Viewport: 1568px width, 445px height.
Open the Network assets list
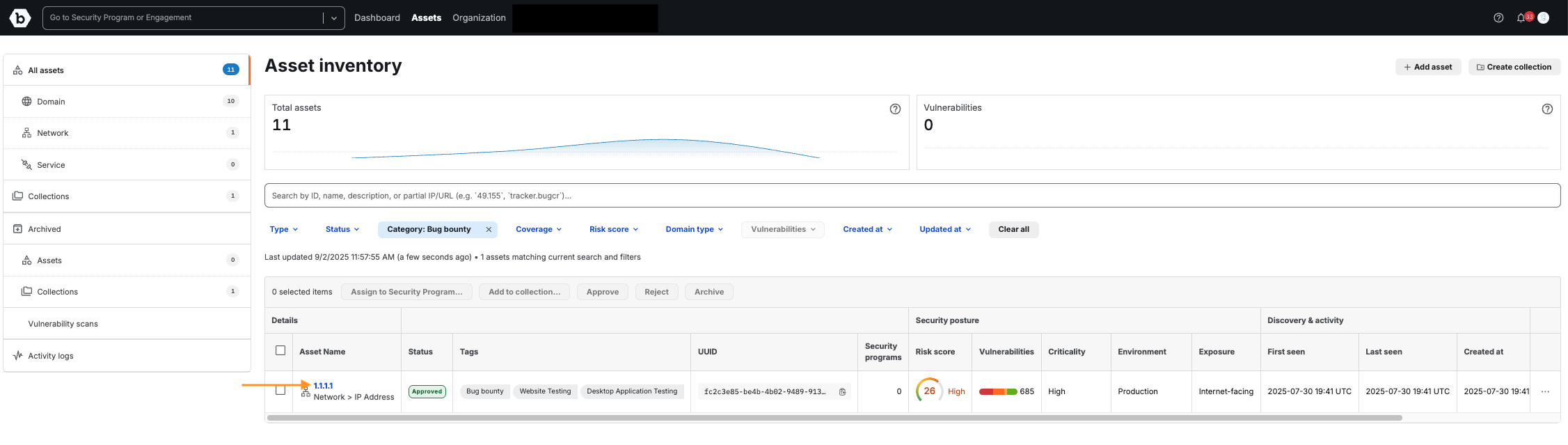126,133
